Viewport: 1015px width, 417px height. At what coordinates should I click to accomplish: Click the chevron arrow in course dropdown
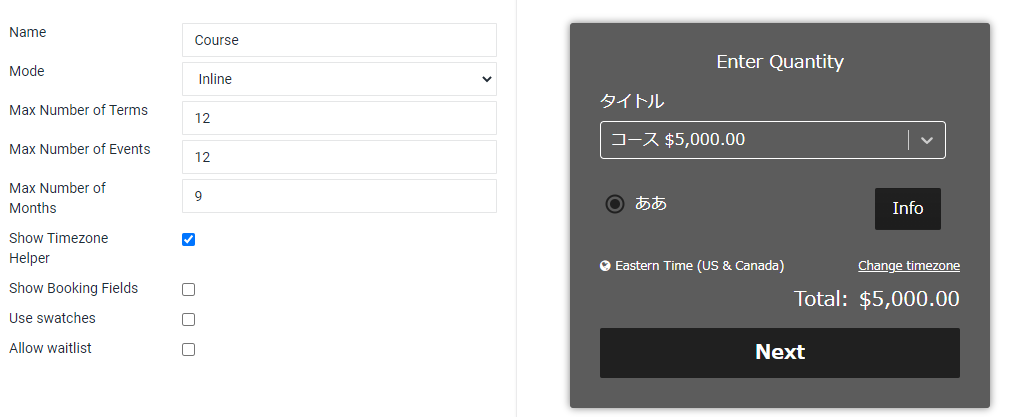[927, 140]
